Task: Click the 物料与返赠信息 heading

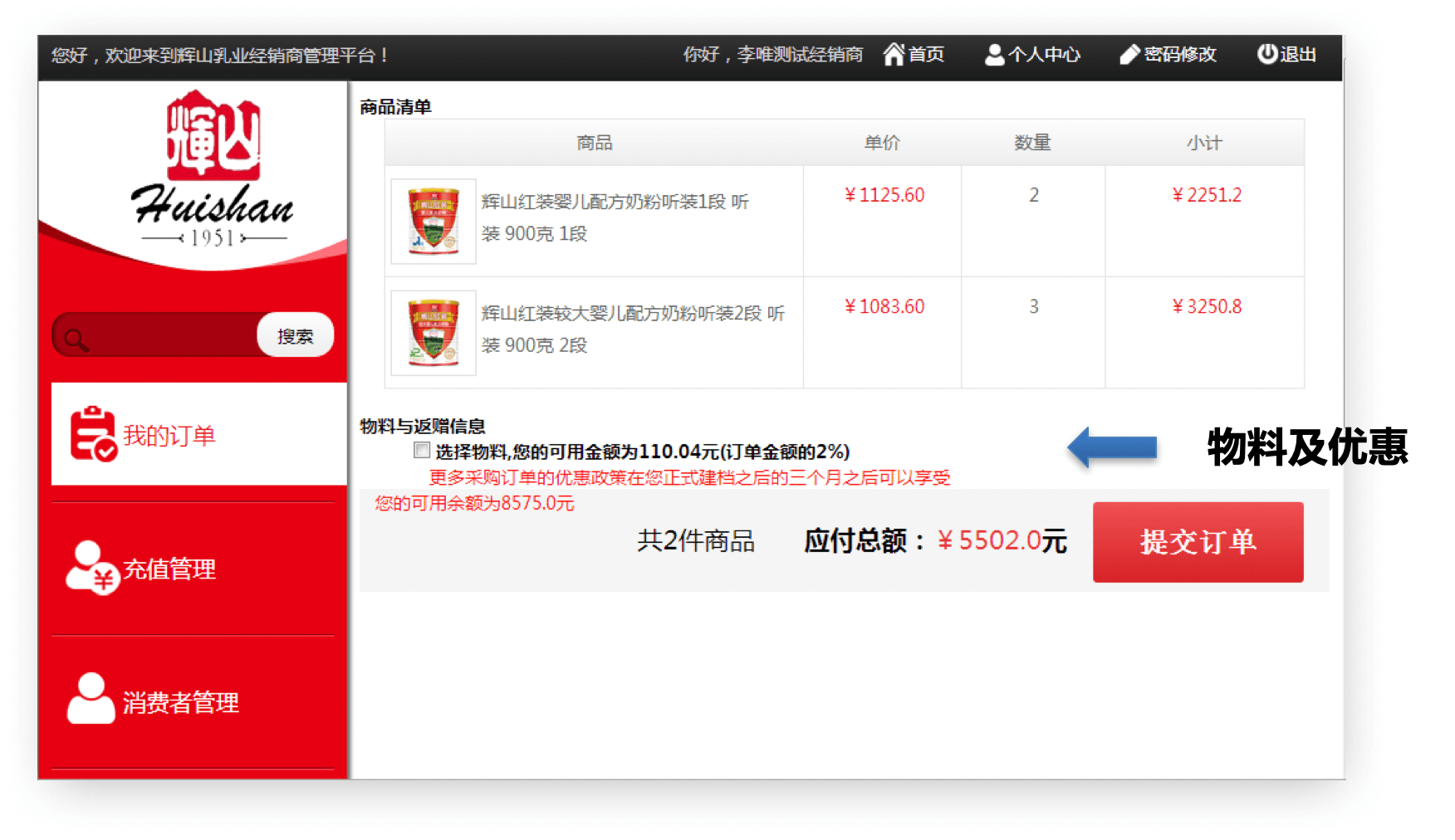Action: pyautogui.click(x=423, y=426)
